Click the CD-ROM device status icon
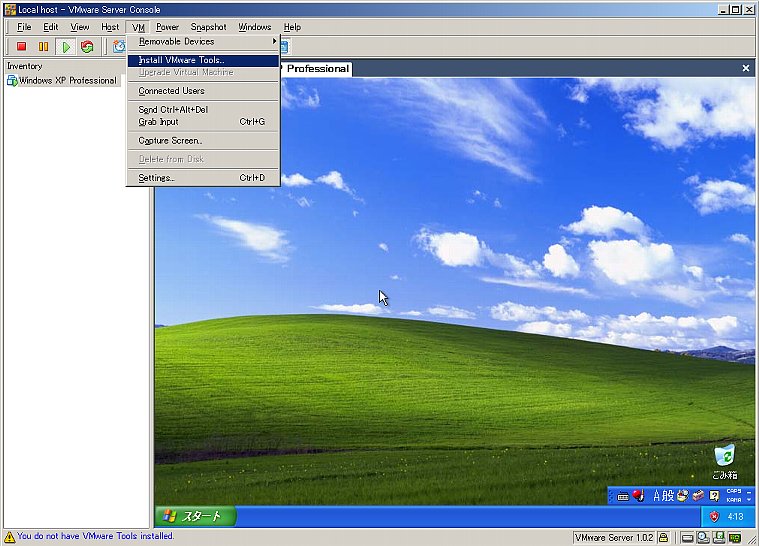759x546 pixels. click(x=703, y=537)
